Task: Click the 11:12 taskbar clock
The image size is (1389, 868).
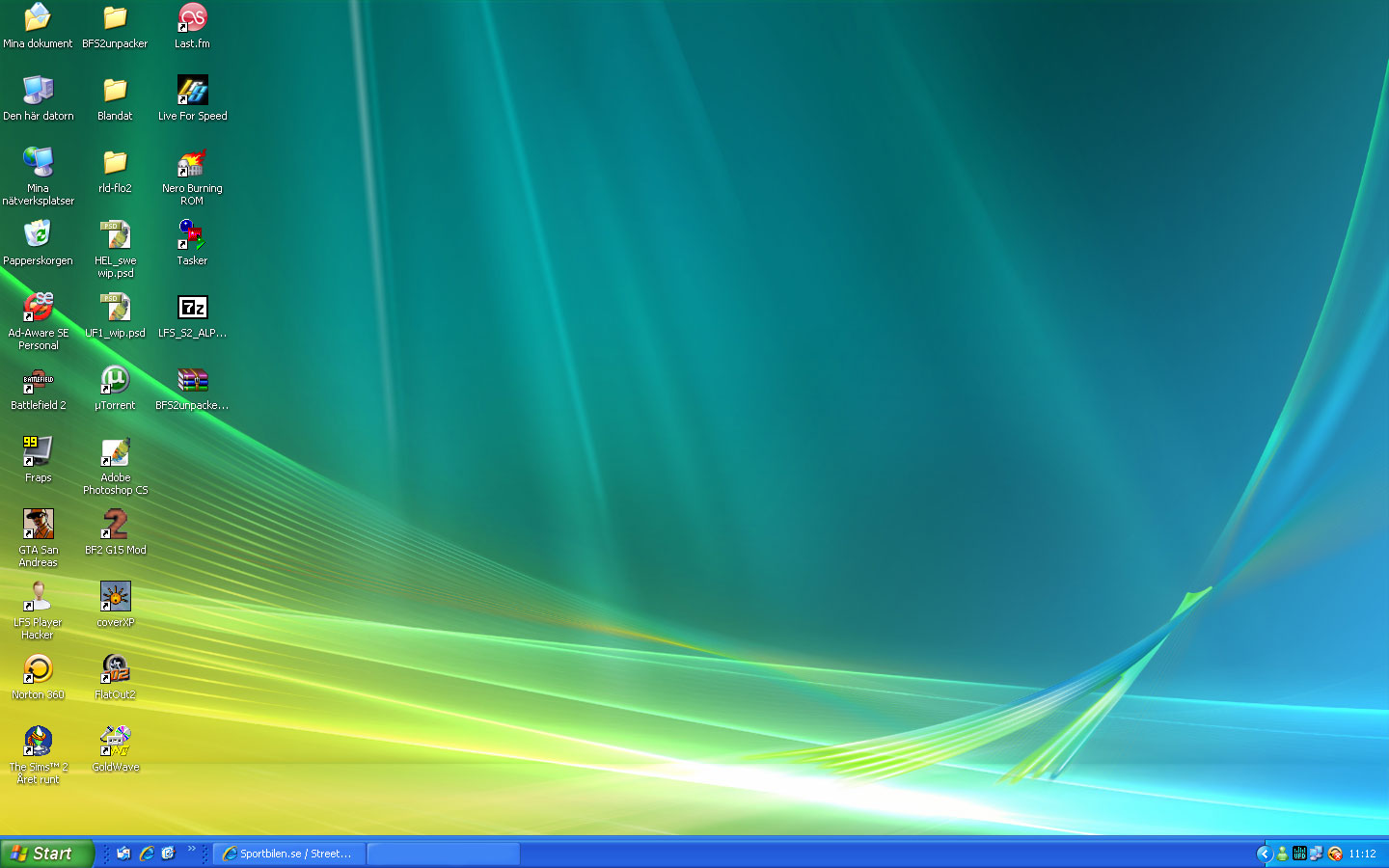Action: pos(1362,854)
